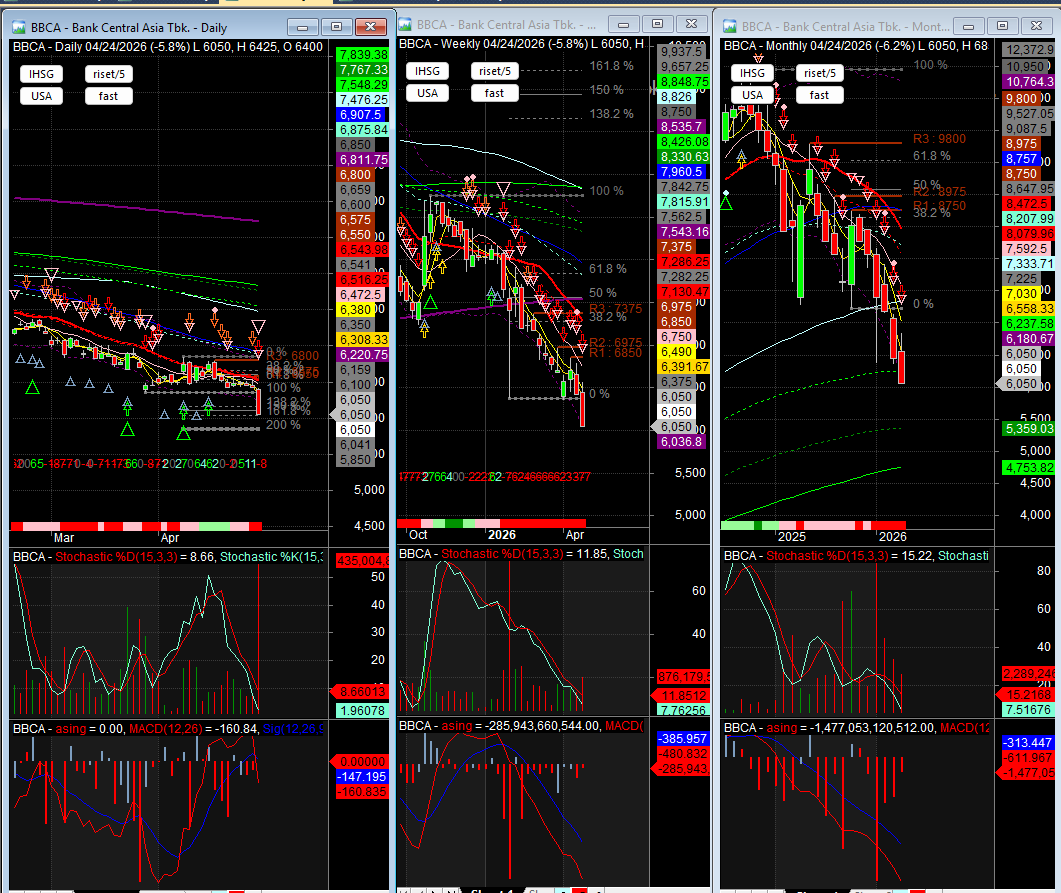Close the BBCA Monthly chart window
The image size is (1061, 893).
(1037, 26)
